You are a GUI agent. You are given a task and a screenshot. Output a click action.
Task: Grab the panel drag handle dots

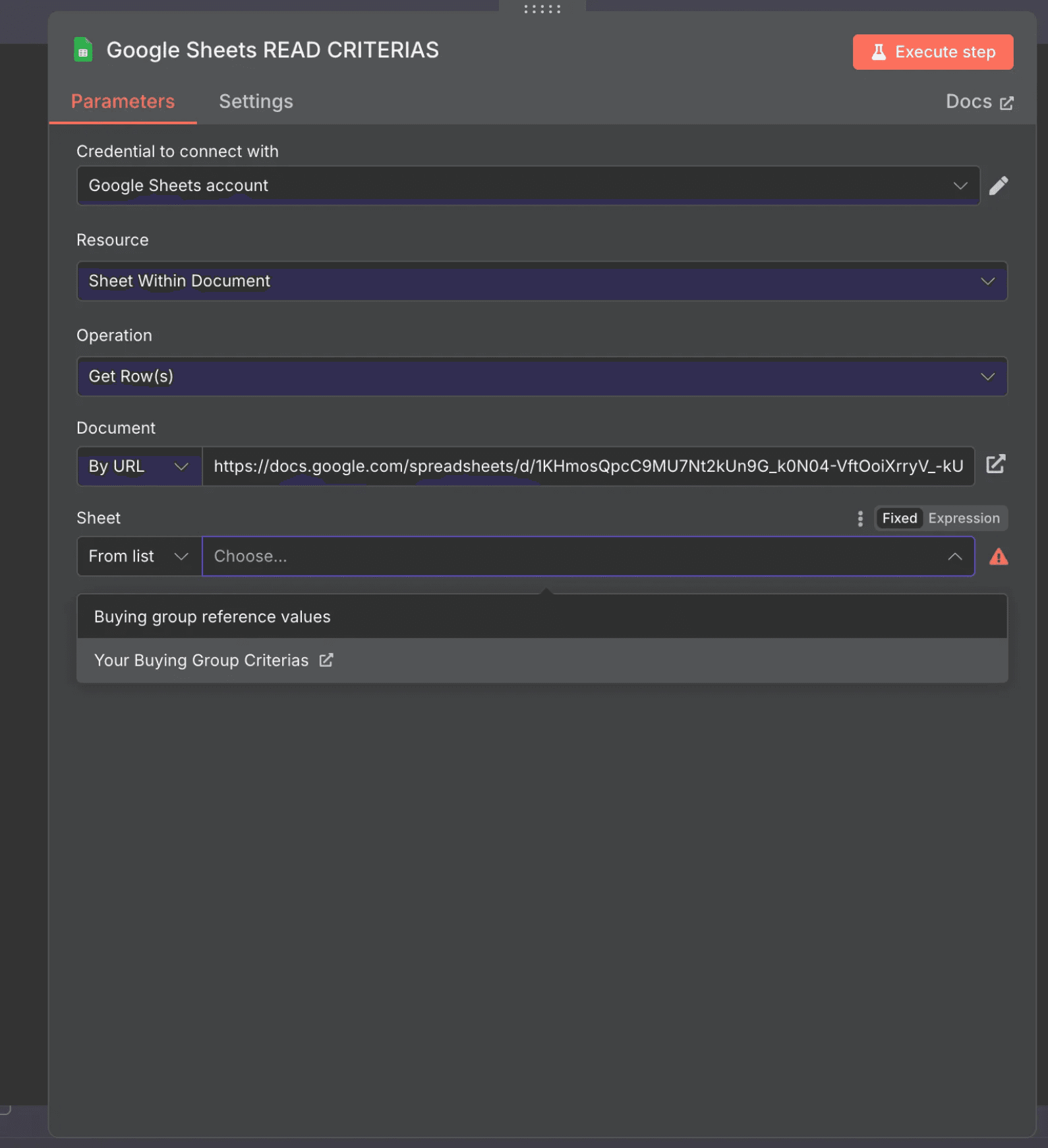[542, 9]
